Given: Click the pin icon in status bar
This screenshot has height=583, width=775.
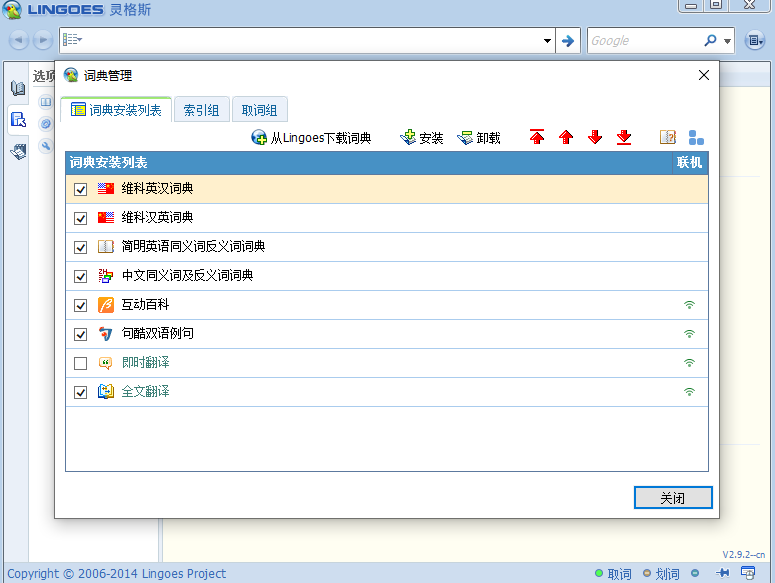Looking at the screenshot, I should (722, 573).
